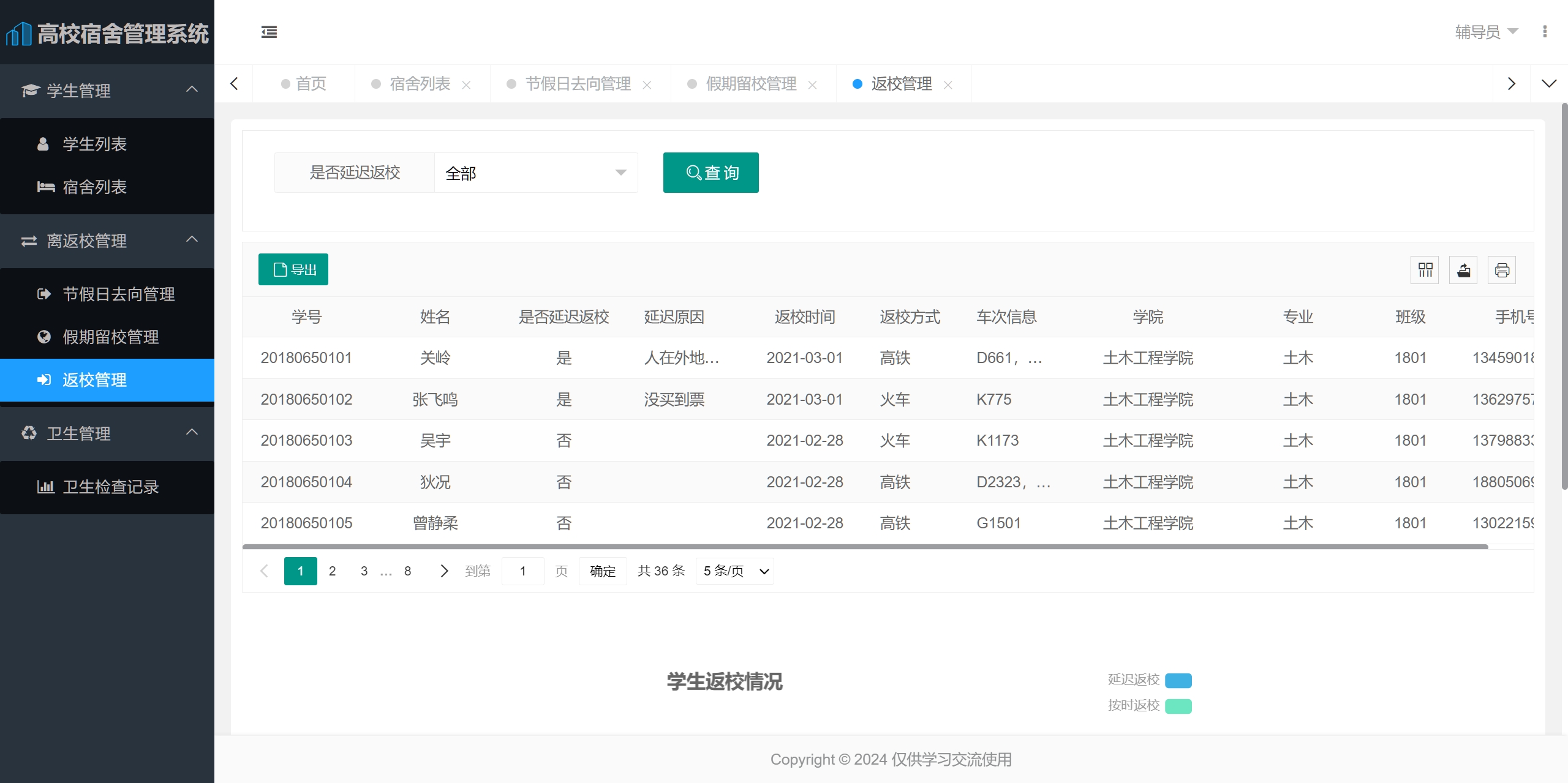Click train info K1173
1568x783 pixels.
pos(997,441)
